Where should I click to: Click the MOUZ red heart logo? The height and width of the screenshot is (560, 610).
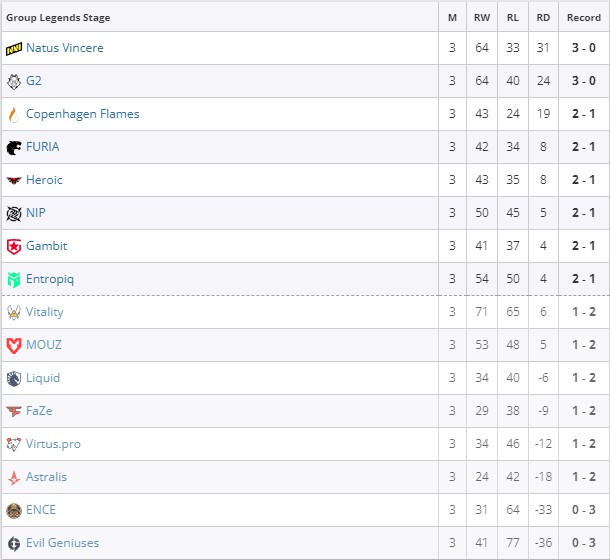point(13,345)
